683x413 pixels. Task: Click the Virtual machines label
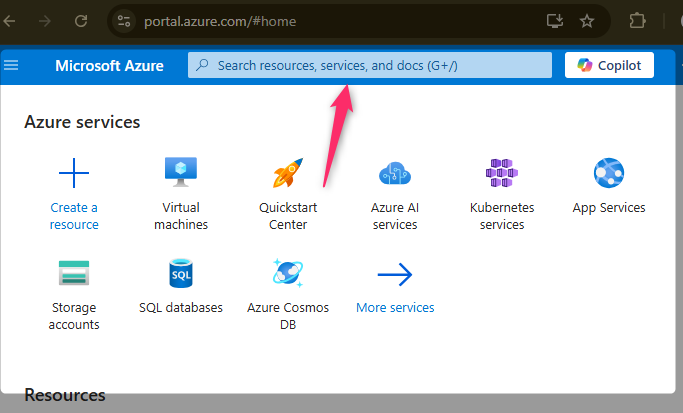pyautogui.click(x=181, y=216)
